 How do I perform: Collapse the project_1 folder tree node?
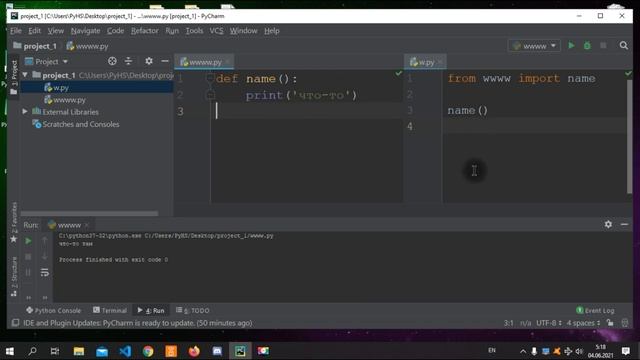click(x=25, y=75)
